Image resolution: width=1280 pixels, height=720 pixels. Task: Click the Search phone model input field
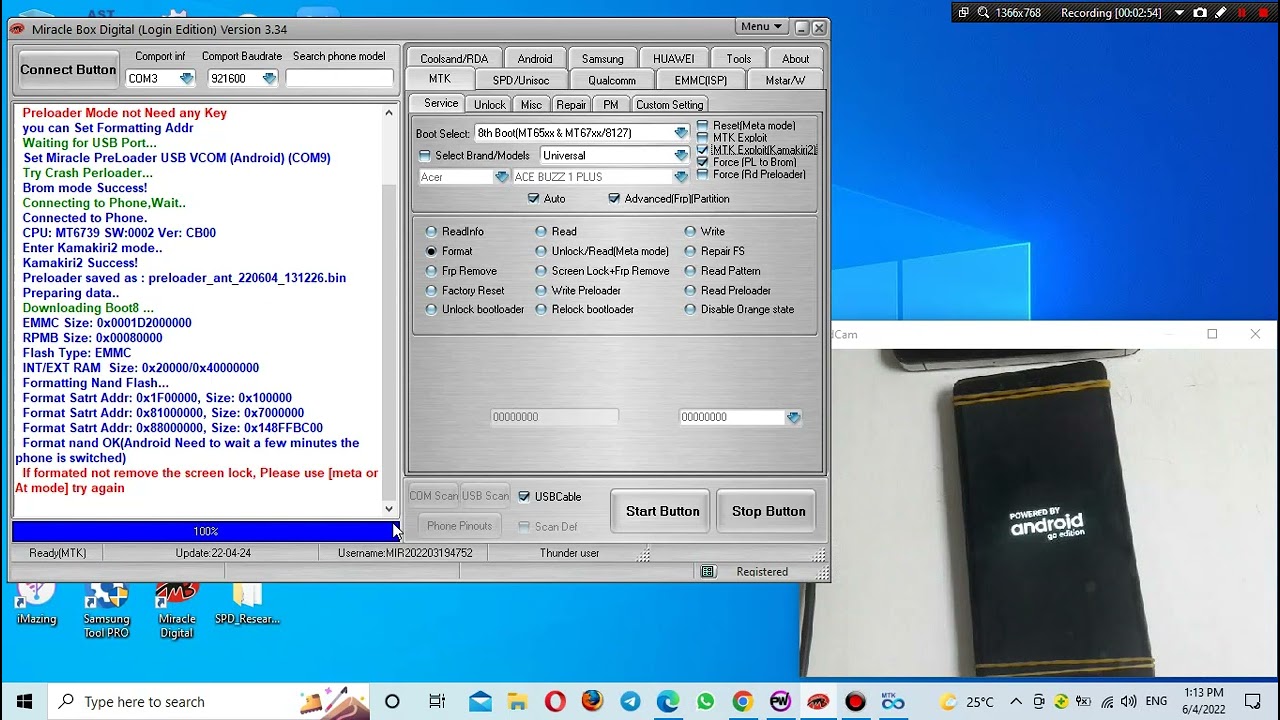(339, 78)
